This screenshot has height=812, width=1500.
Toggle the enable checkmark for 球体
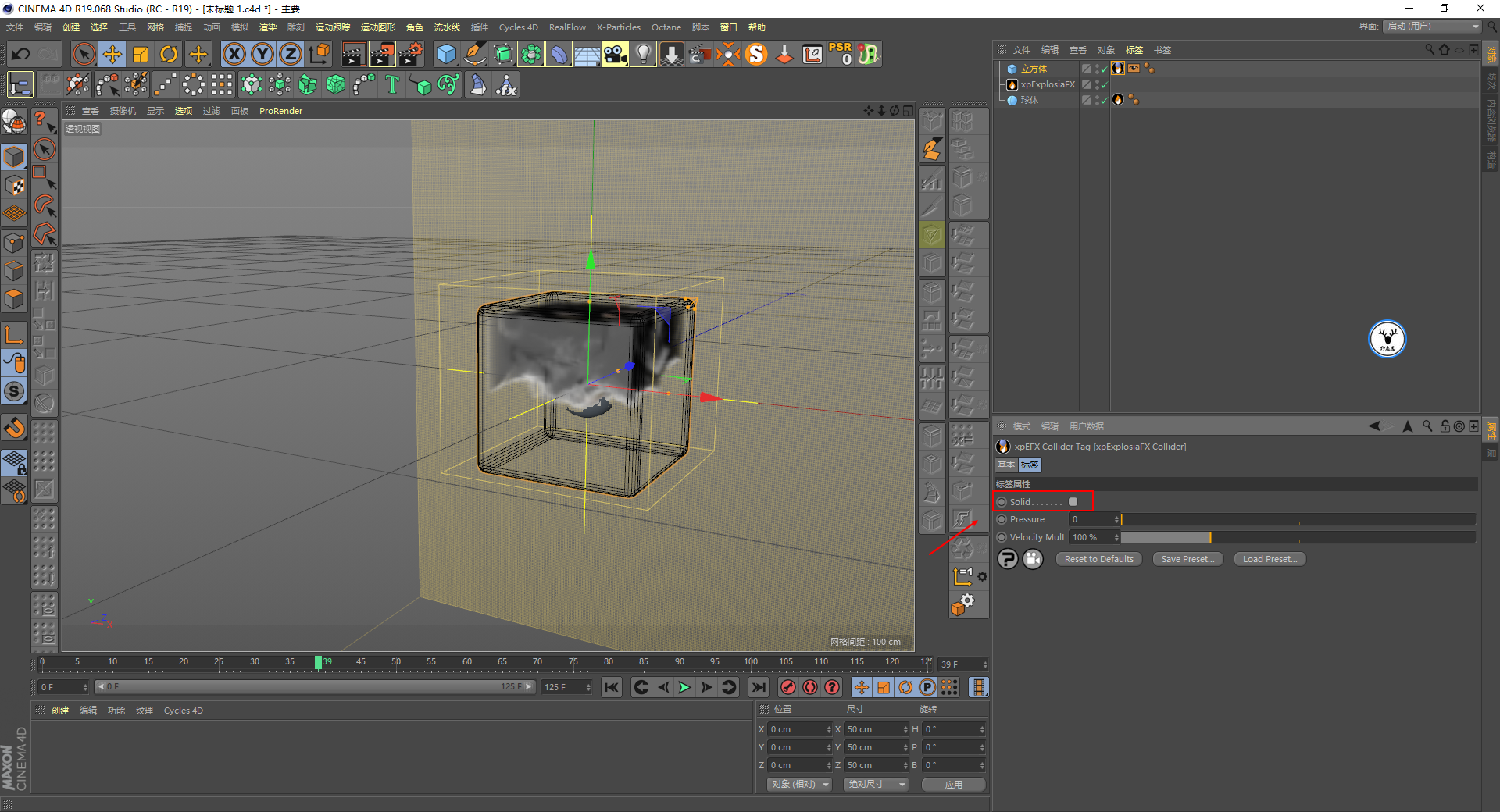[x=1105, y=100]
